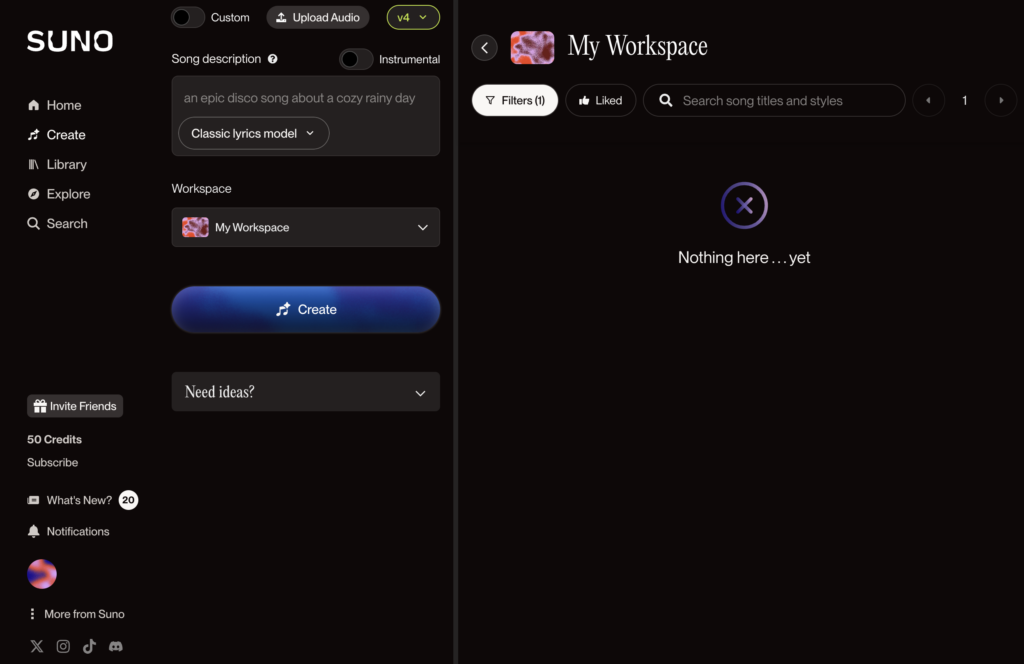Click the Nothing here...yet message
1024x664 pixels.
coord(744,257)
